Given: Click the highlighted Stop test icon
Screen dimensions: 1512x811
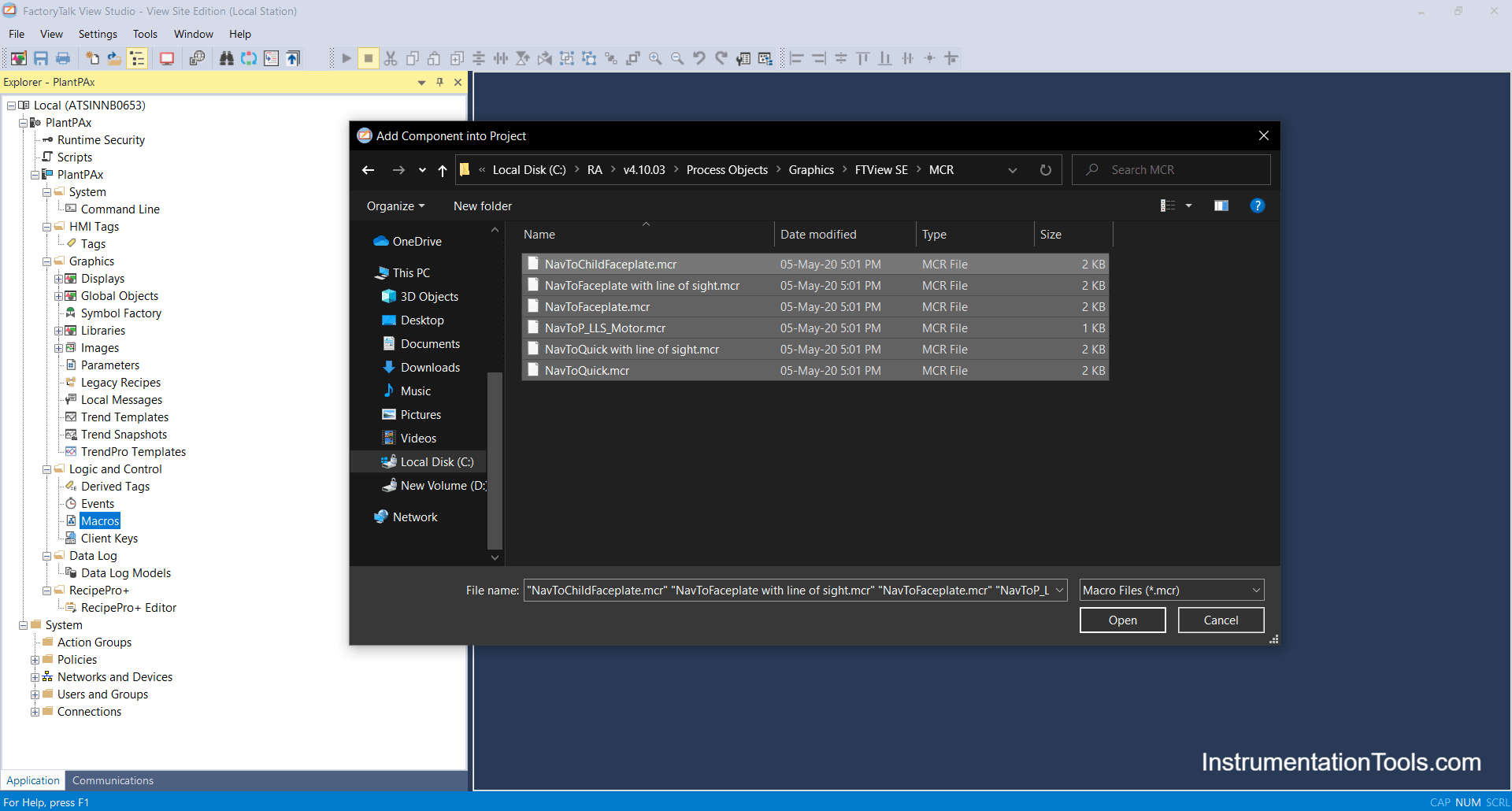Looking at the screenshot, I should (x=368, y=58).
